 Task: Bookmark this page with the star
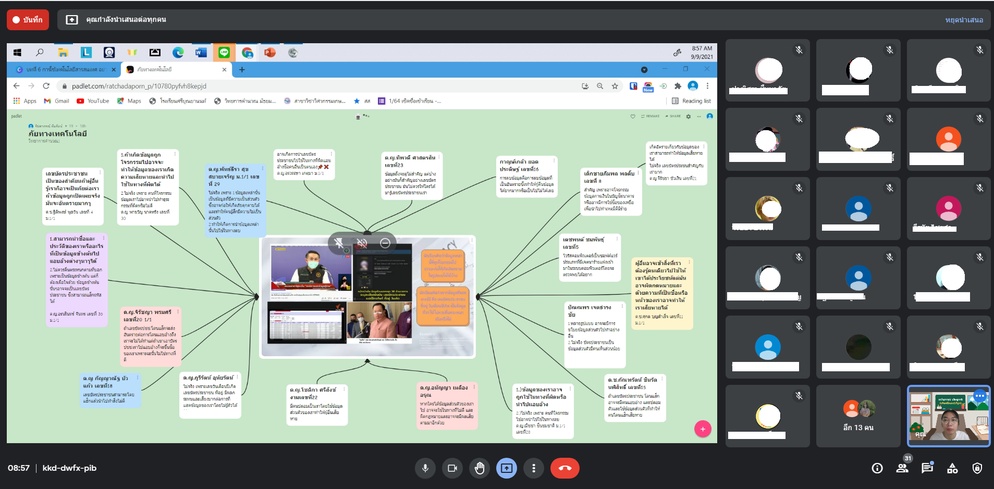click(x=614, y=86)
